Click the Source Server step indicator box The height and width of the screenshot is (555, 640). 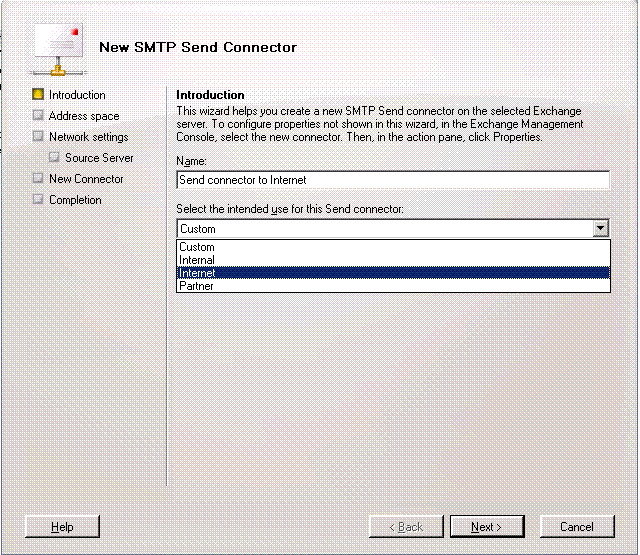point(54,157)
